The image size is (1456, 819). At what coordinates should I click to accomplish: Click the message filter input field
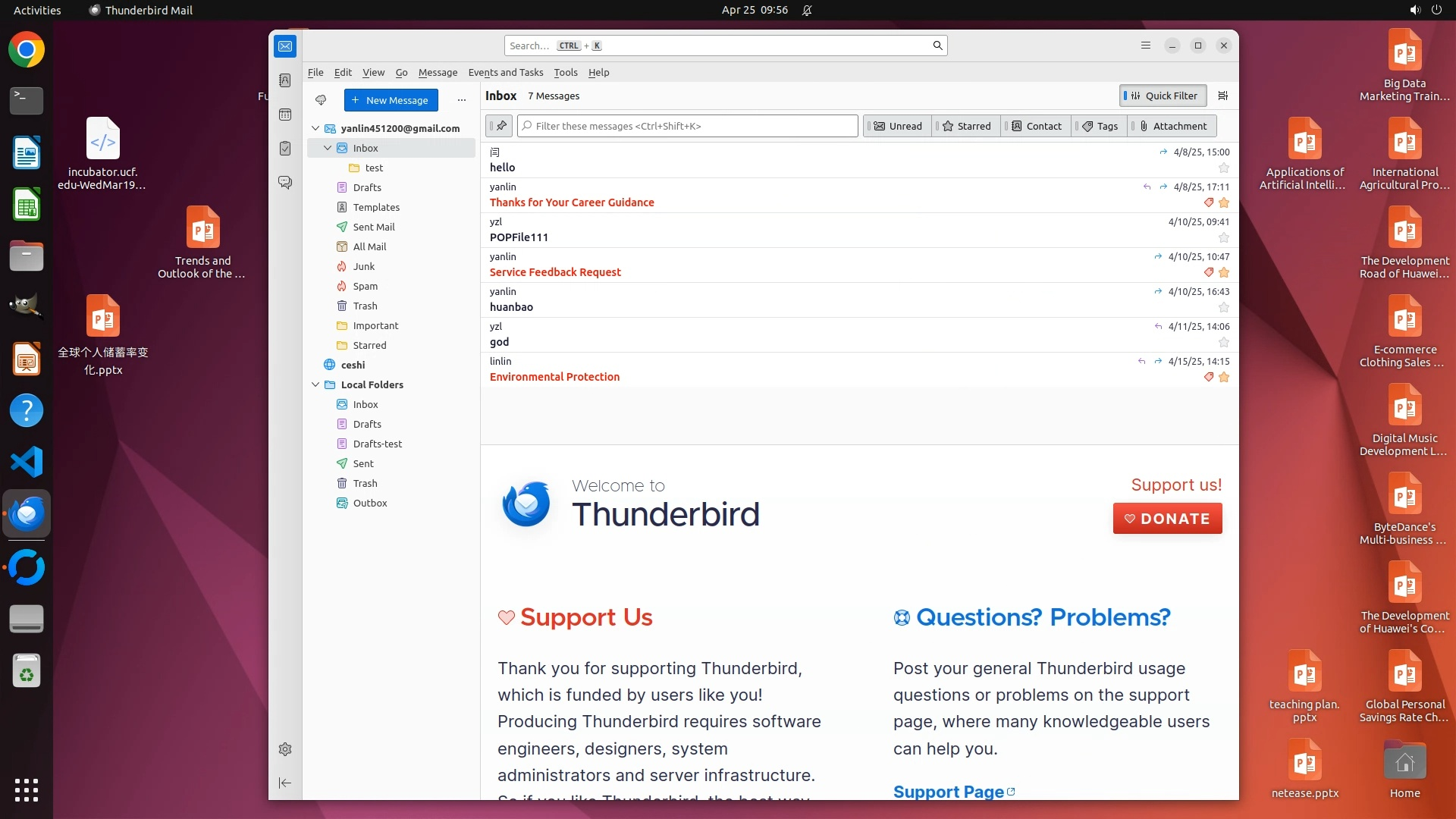coord(687,126)
